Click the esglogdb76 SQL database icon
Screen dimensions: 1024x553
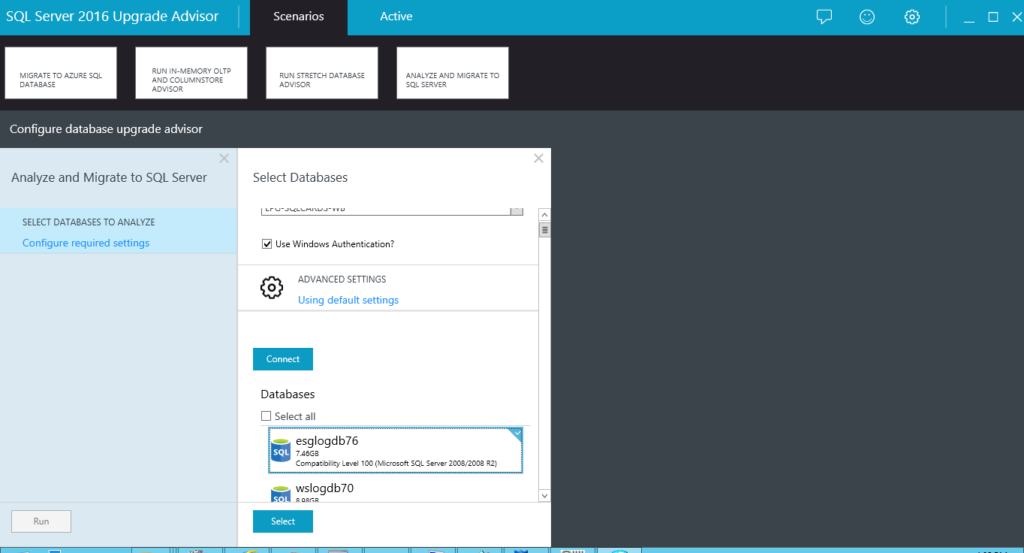tap(281, 450)
